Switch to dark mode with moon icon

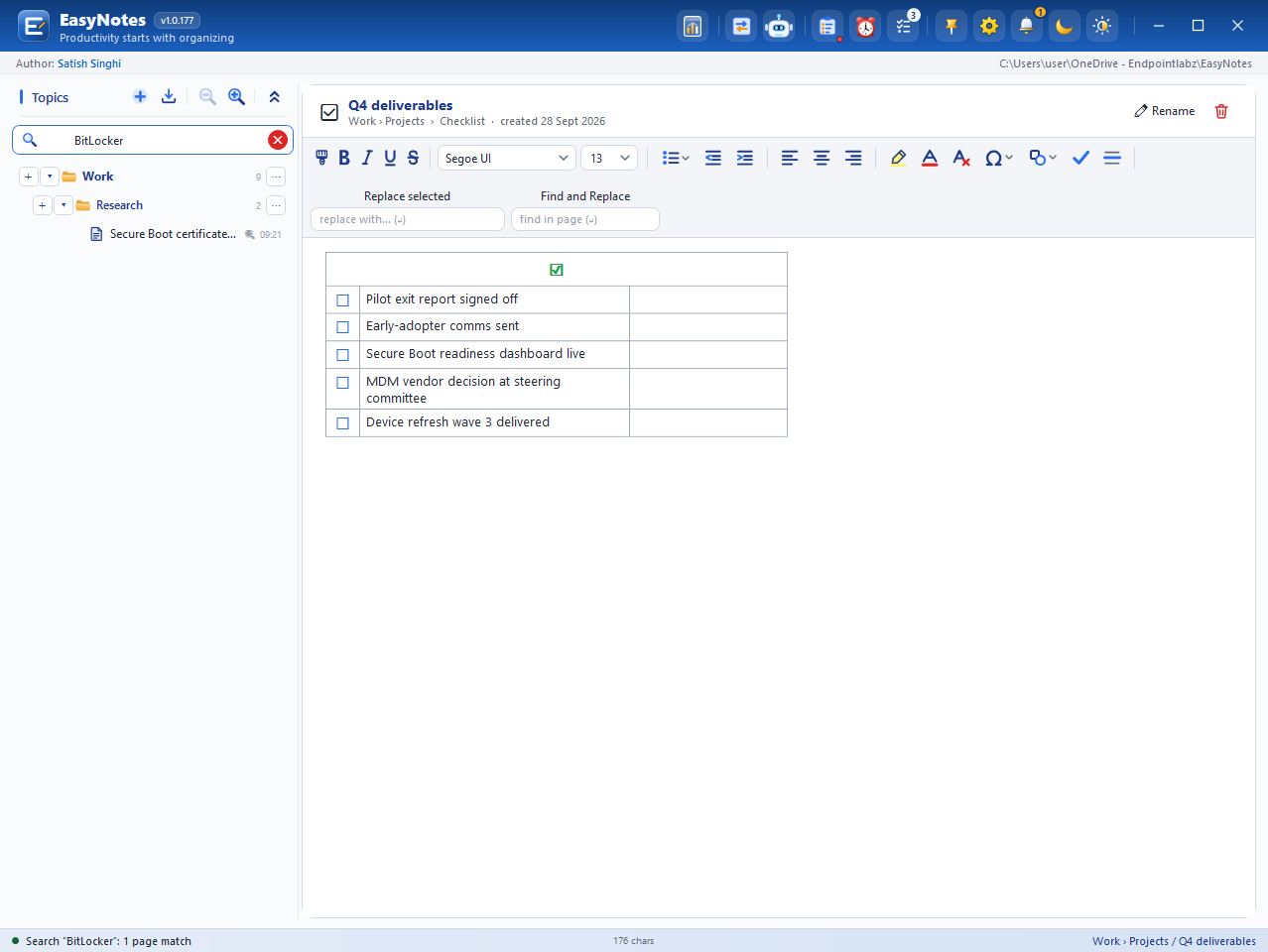coord(1065,27)
